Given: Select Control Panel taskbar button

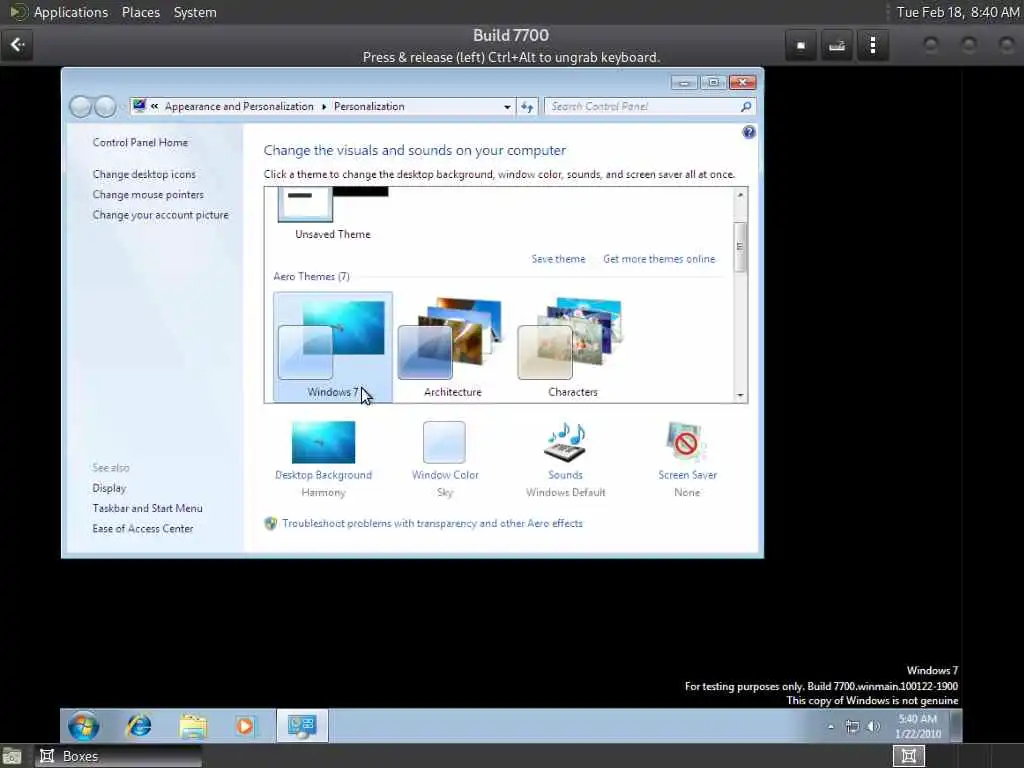Looking at the screenshot, I should pyautogui.click(x=302, y=726).
